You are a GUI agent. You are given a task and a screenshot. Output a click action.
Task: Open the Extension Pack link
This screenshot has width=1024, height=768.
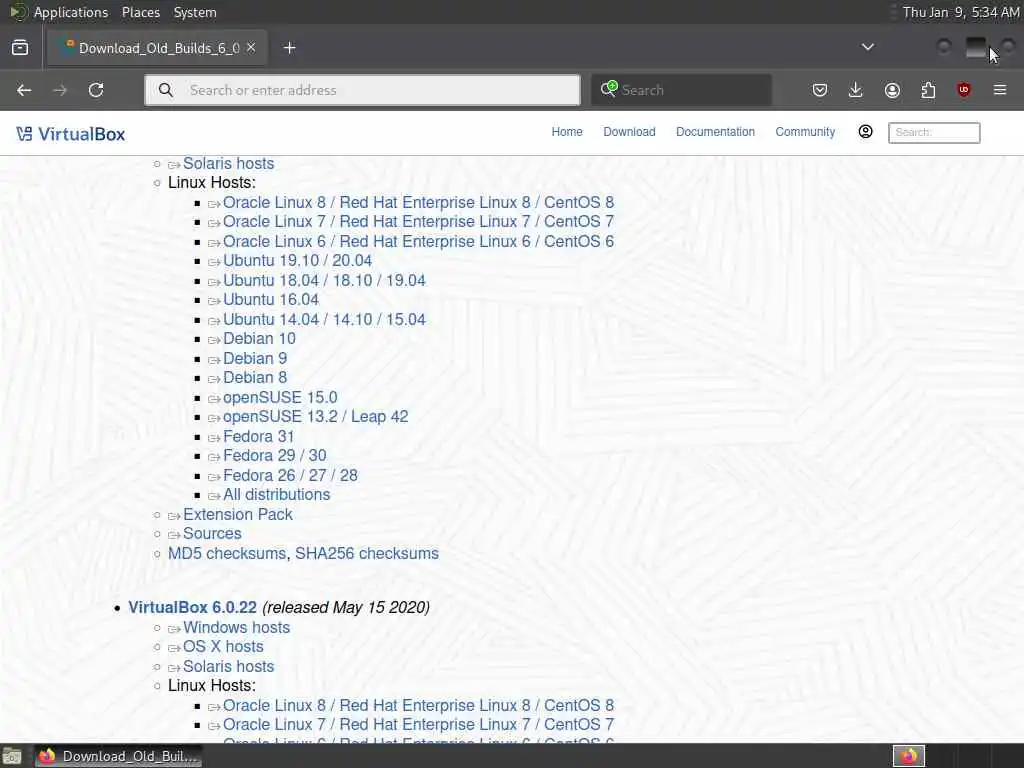click(237, 515)
